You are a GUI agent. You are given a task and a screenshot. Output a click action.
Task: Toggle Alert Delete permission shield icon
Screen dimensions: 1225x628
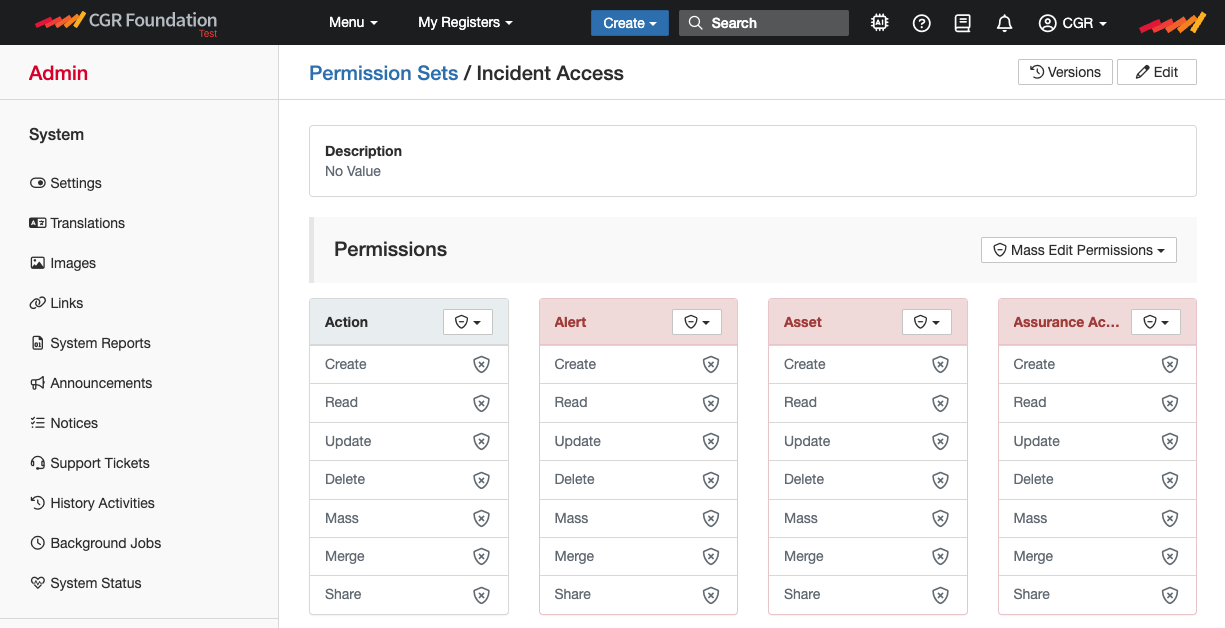coord(711,480)
